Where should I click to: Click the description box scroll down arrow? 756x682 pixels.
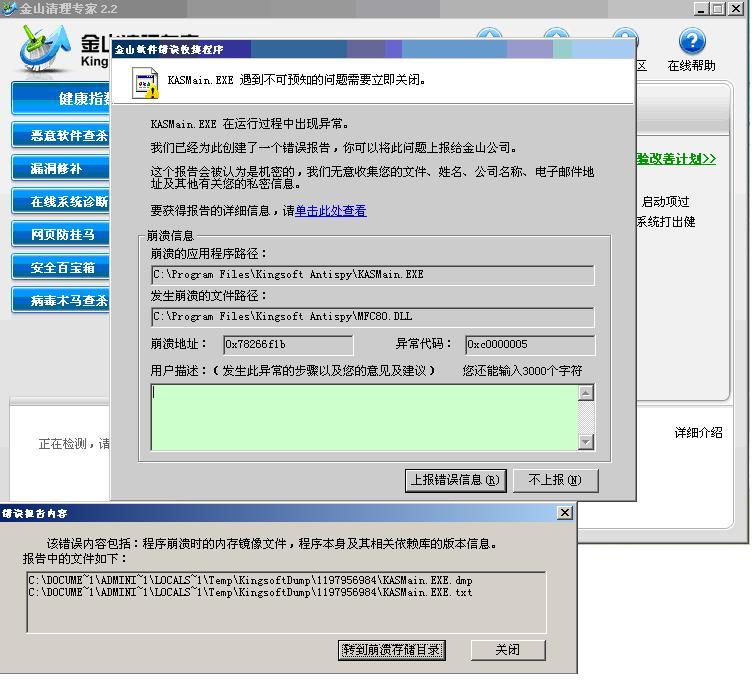click(585, 441)
